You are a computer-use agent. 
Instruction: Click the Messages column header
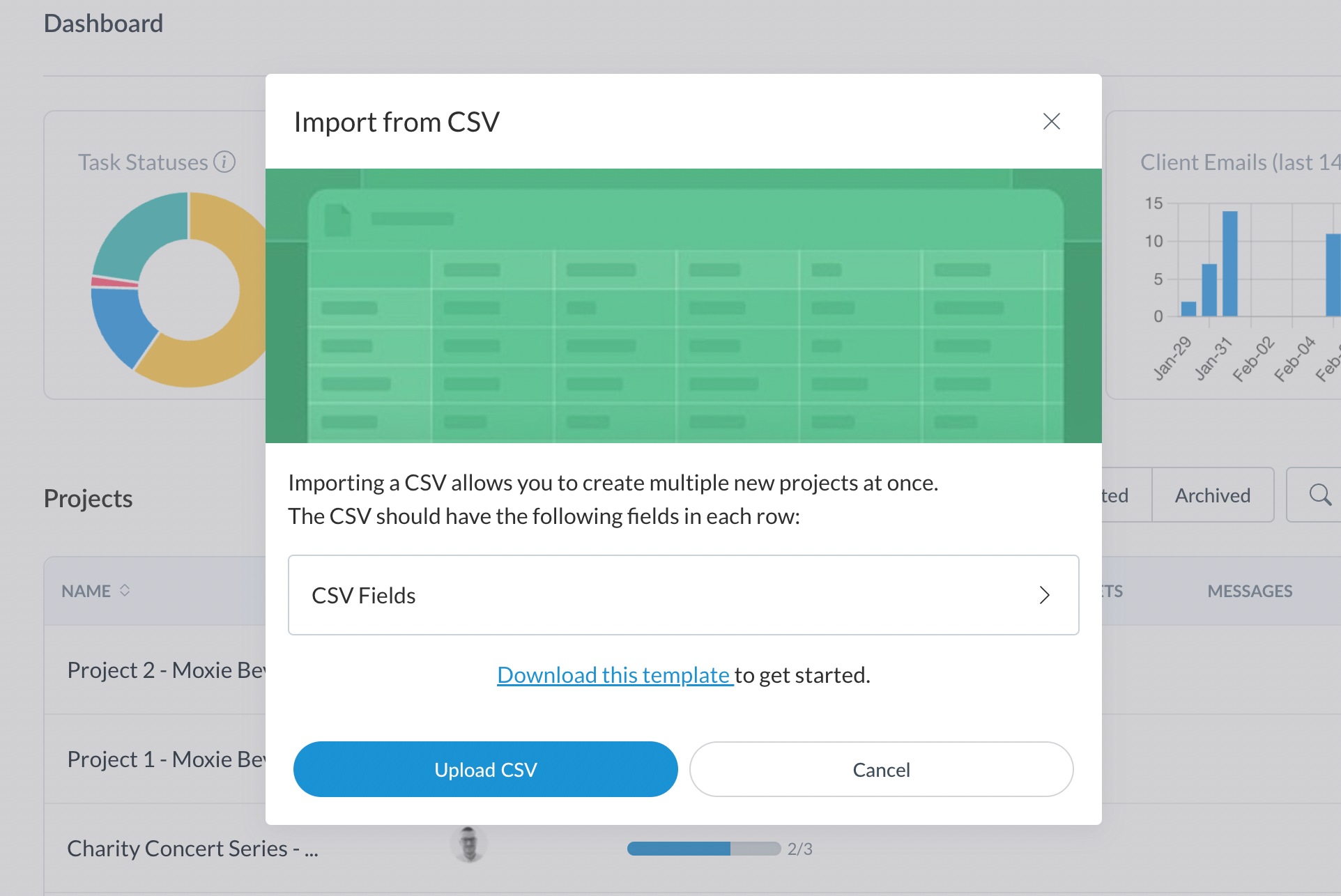[x=1250, y=591]
